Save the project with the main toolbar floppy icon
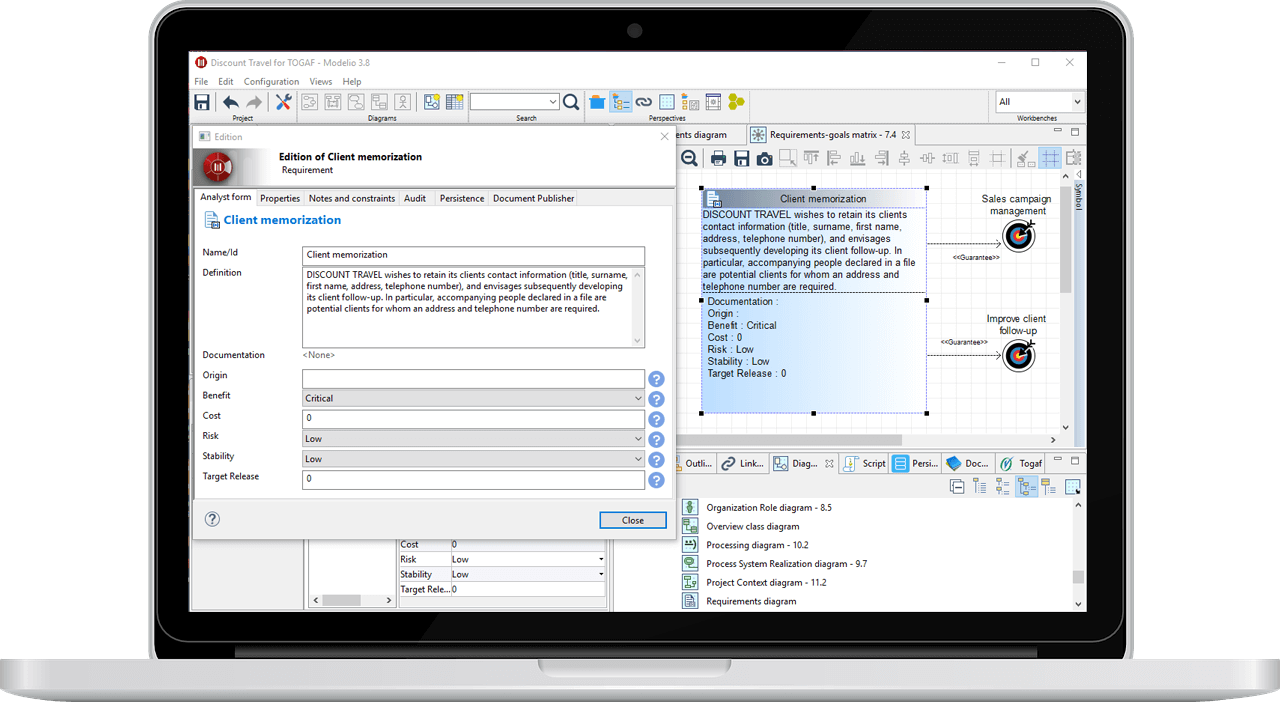Viewport: 1280px width, 702px height. point(202,102)
